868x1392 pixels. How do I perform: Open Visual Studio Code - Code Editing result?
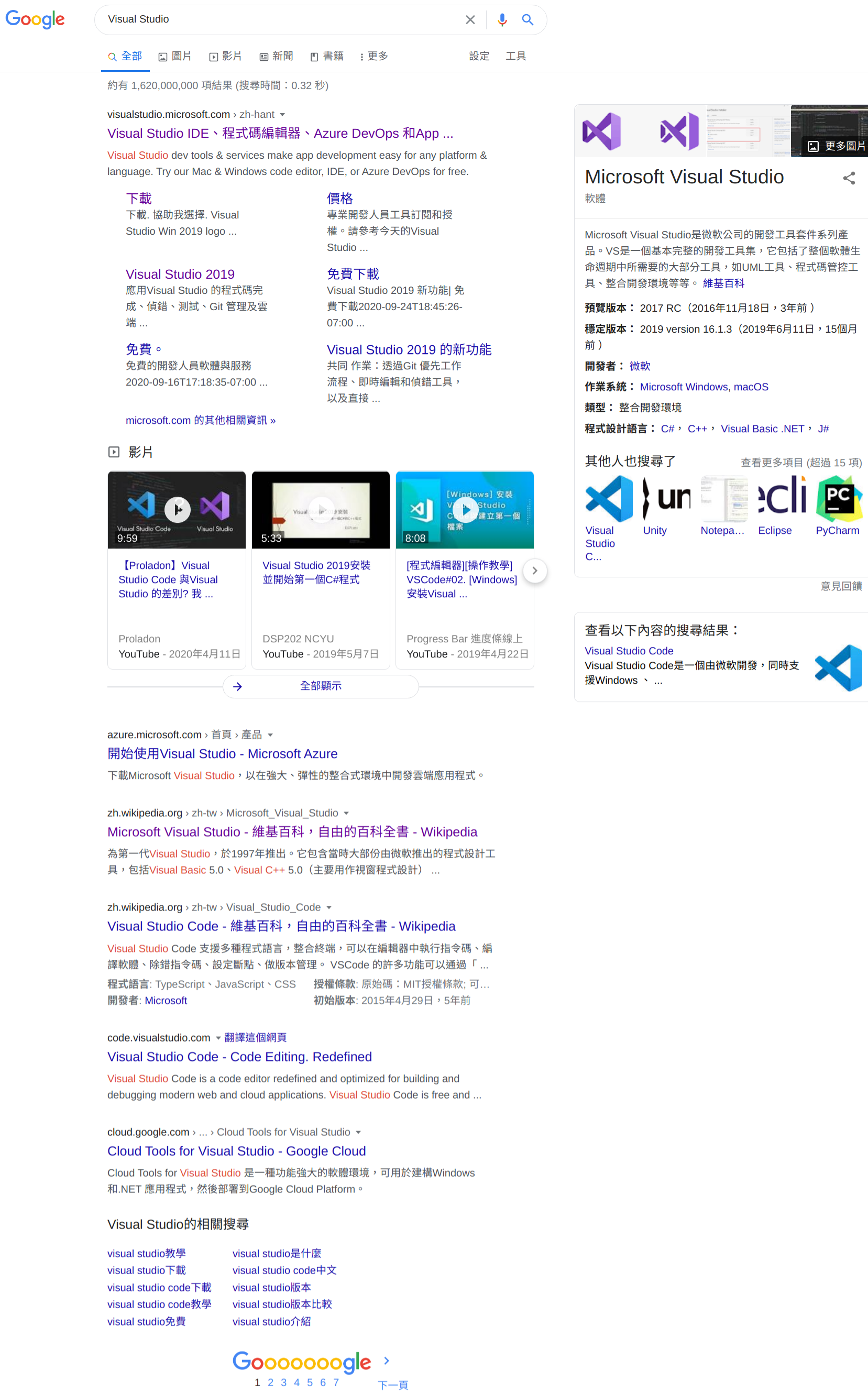tap(239, 1057)
